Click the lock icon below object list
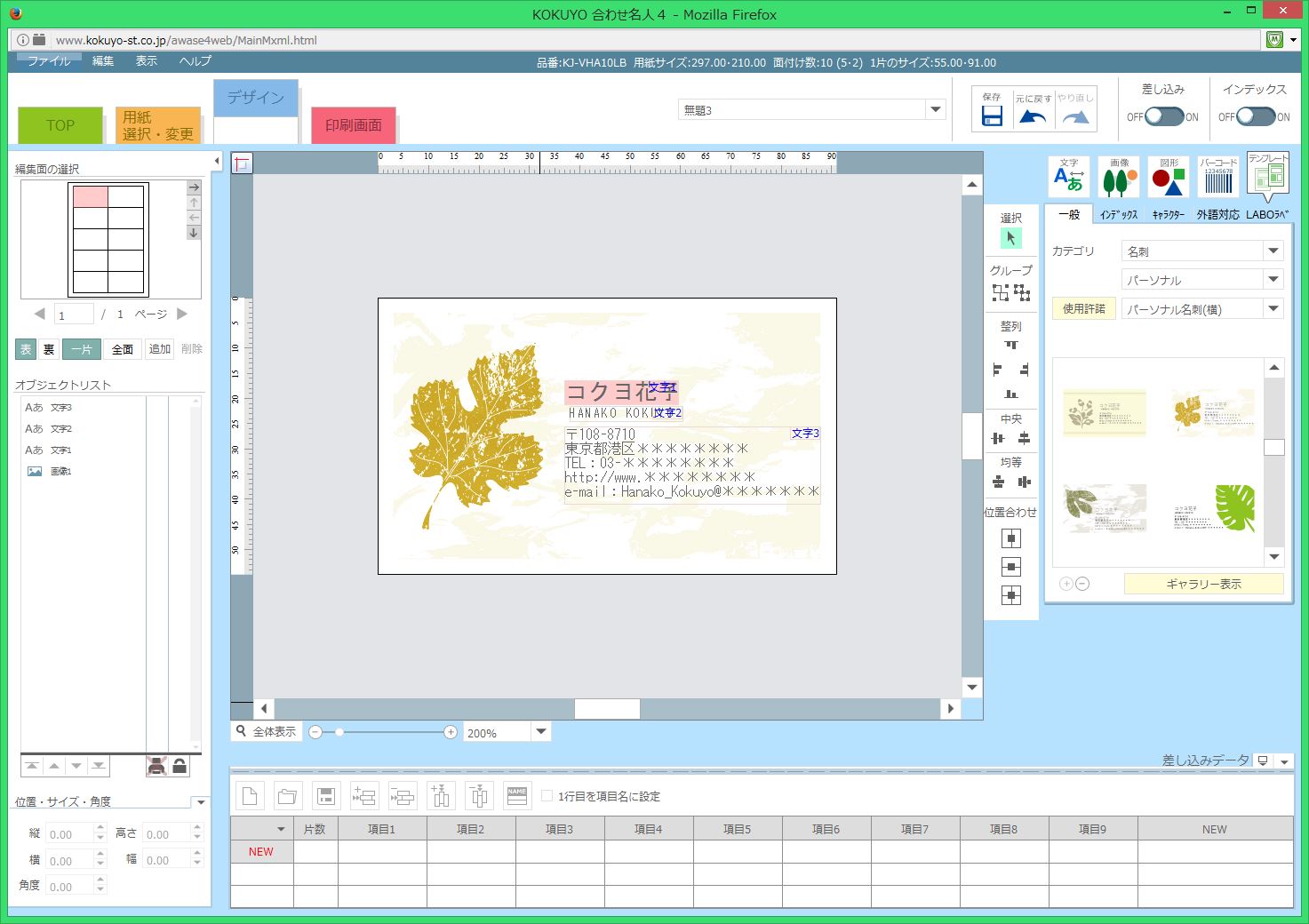The image size is (1309, 924). point(180,766)
